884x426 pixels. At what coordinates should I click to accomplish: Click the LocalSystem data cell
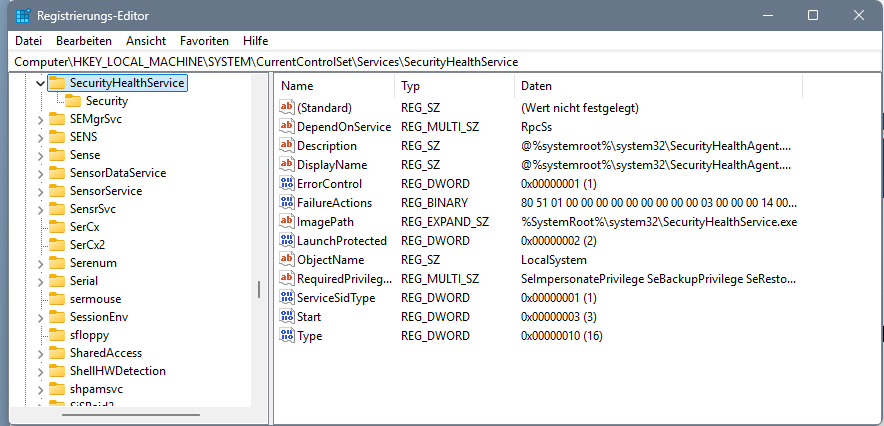pyautogui.click(x=554, y=260)
